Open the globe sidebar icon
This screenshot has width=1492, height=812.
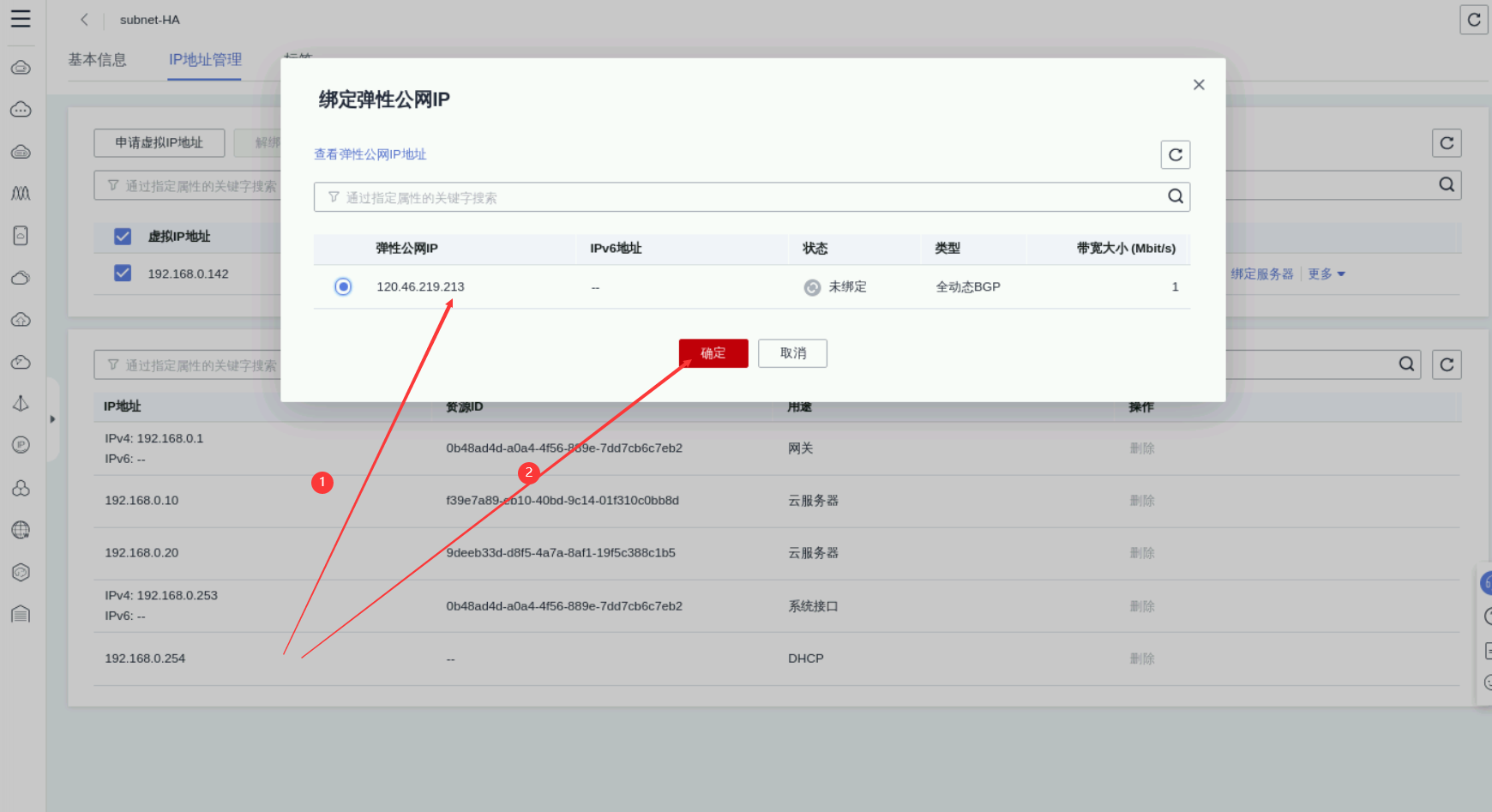point(21,530)
